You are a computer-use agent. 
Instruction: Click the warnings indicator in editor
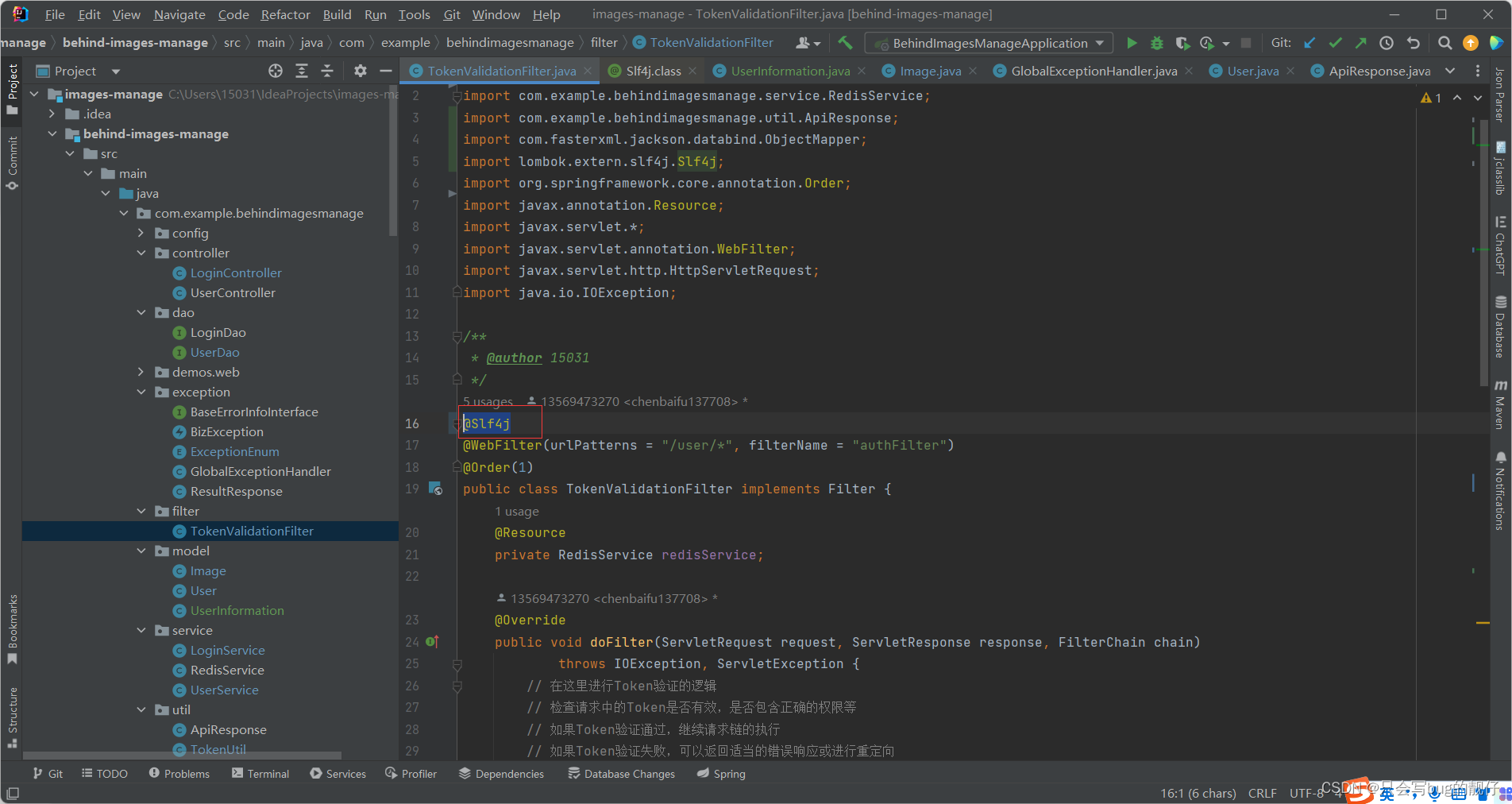1431,97
